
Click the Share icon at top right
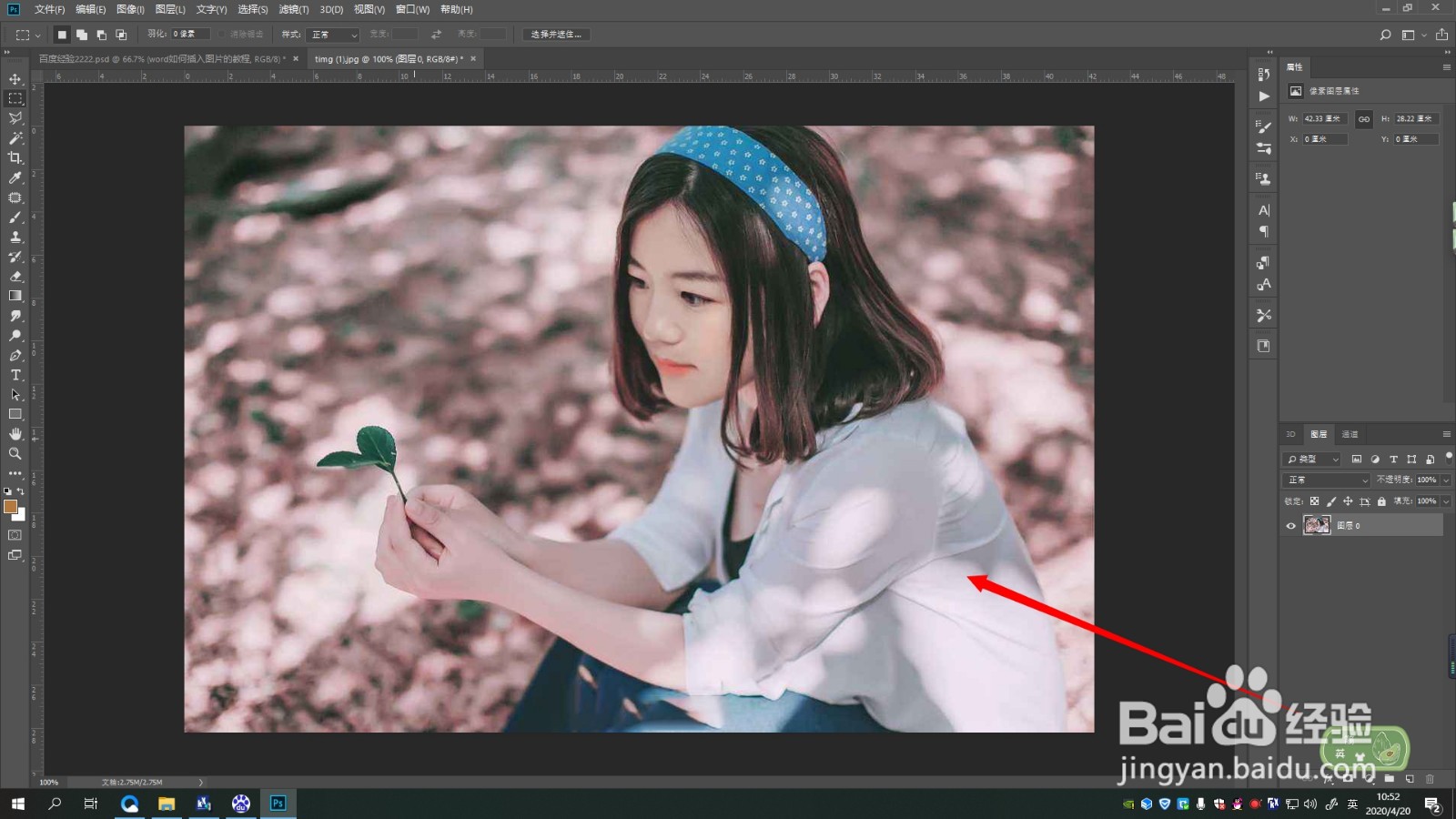[1441, 35]
